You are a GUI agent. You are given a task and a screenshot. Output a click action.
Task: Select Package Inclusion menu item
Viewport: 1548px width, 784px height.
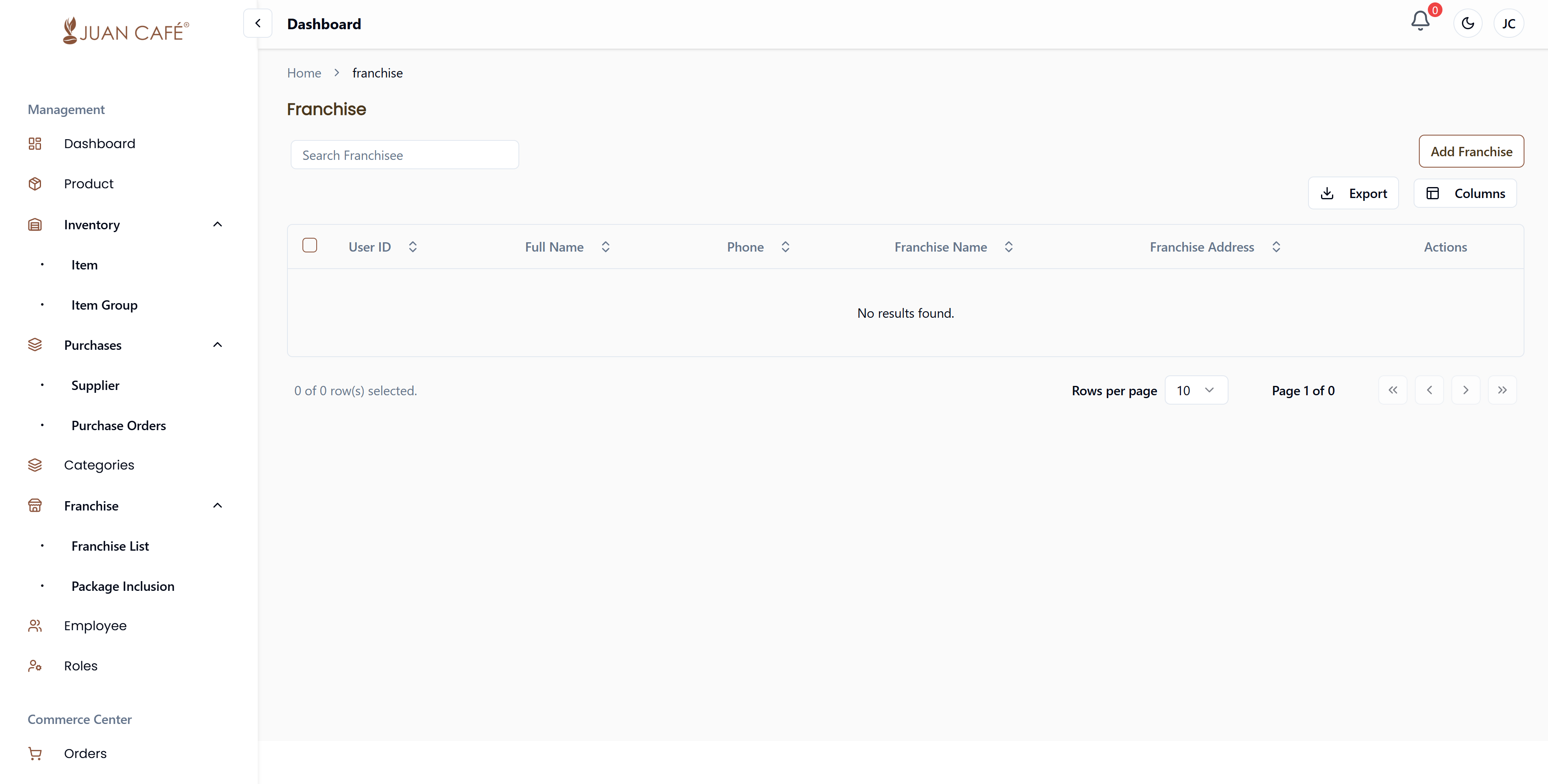tap(123, 586)
